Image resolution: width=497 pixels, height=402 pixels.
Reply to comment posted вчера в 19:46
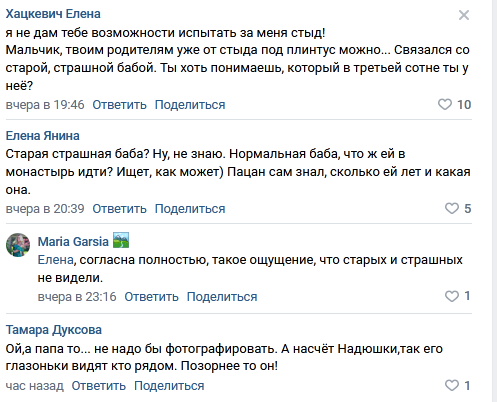pyautogui.click(x=119, y=105)
